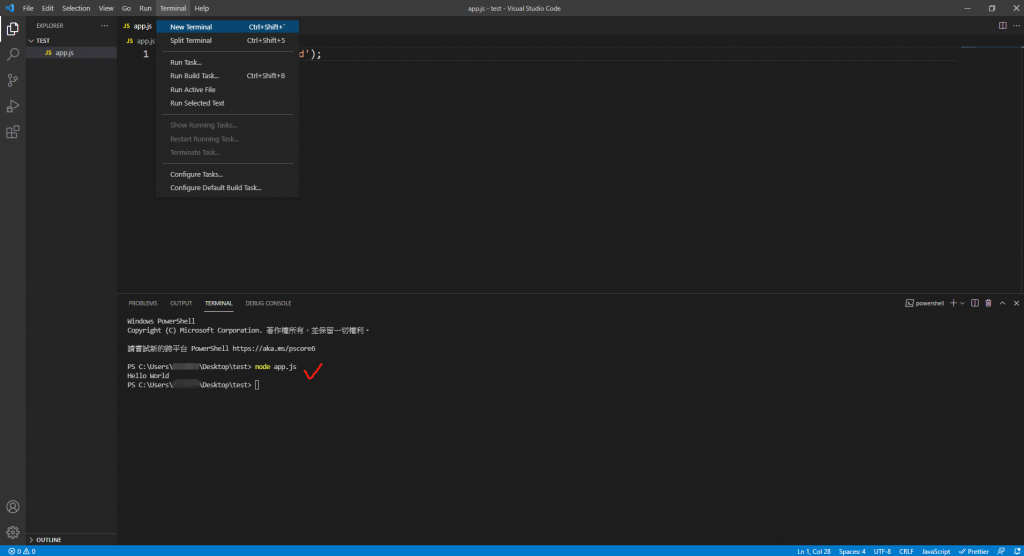Click CRLF end of line status entry
The height and width of the screenshot is (556, 1024).
coord(906,551)
